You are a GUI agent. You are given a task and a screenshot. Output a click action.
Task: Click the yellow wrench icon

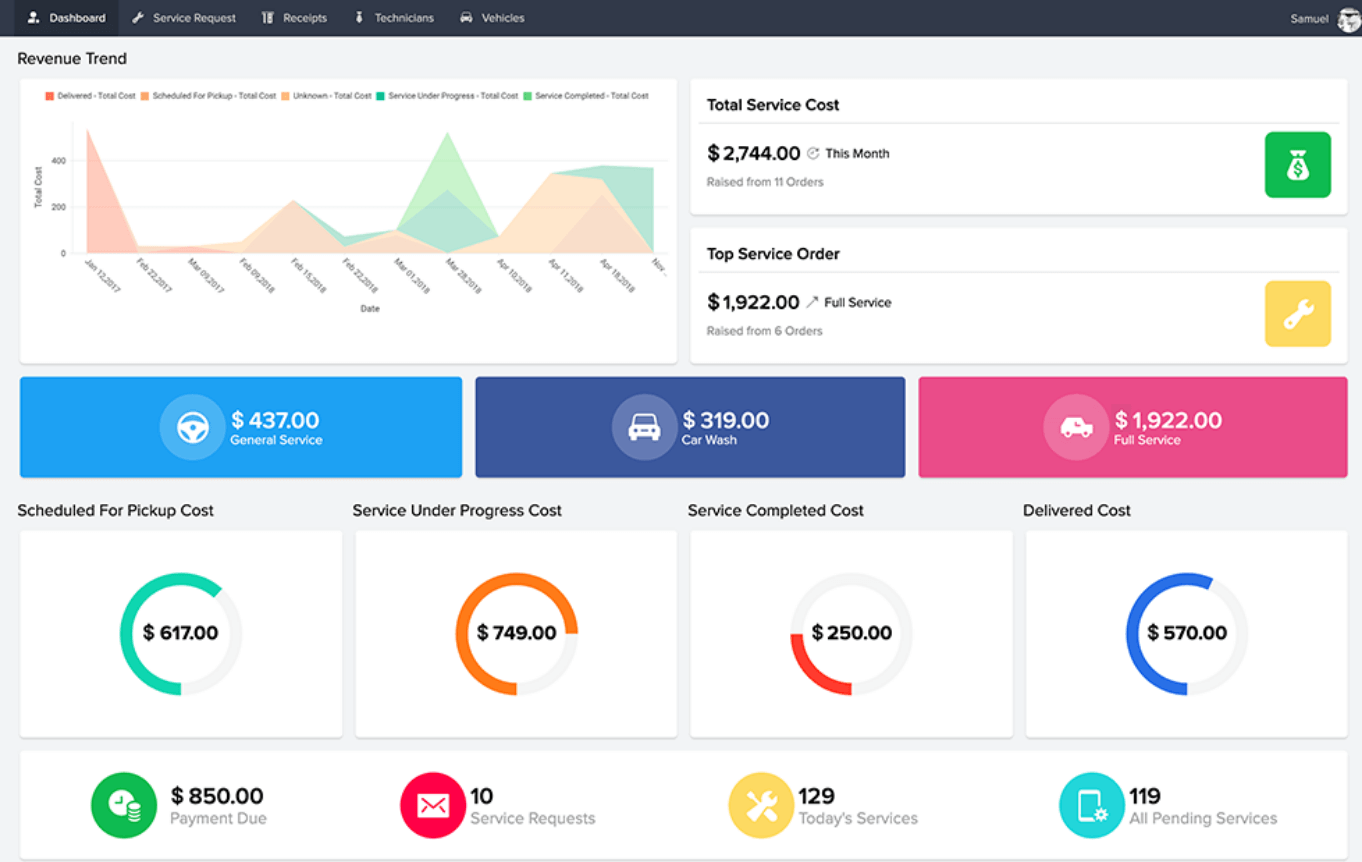1297,314
